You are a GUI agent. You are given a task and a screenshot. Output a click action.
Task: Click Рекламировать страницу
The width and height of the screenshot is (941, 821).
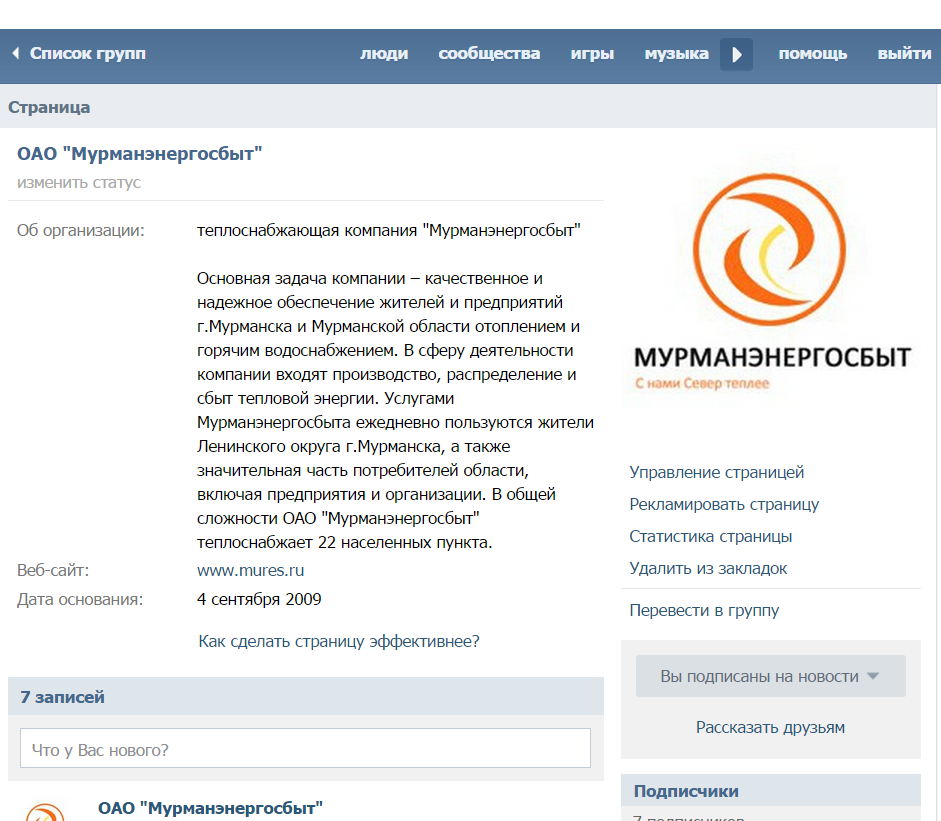pyautogui.click(x=724, y=505)
